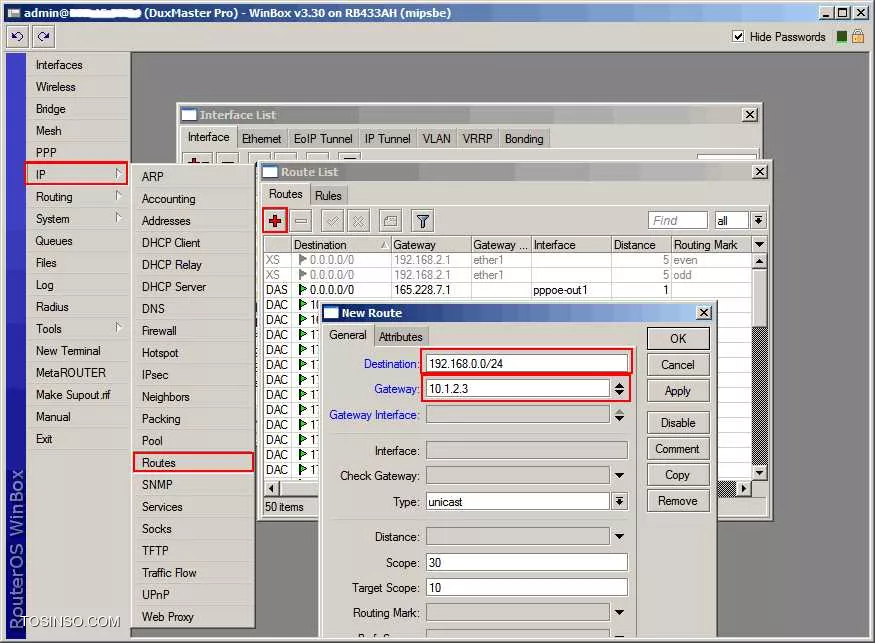This screenshot has width=875, height=643.
Task: Open the System submenu in sidebar
Action: (76, 218)
